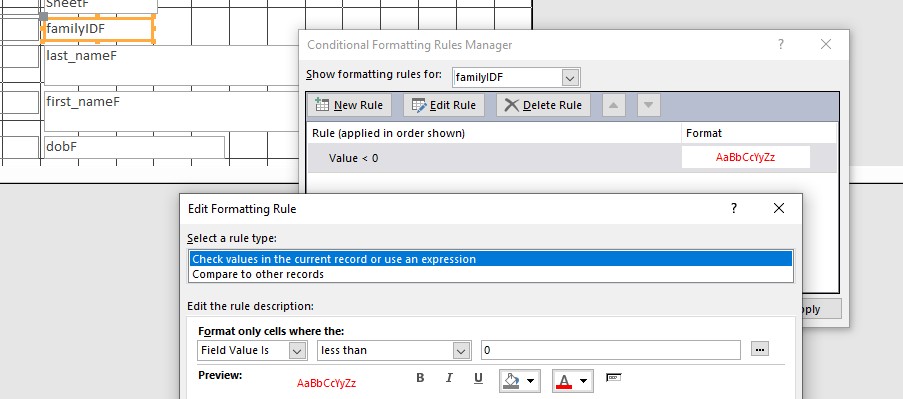Screen dimensions: 903x399
Task: Open Edit Rule in Rules Manager
Action: (x=444, y=105)
